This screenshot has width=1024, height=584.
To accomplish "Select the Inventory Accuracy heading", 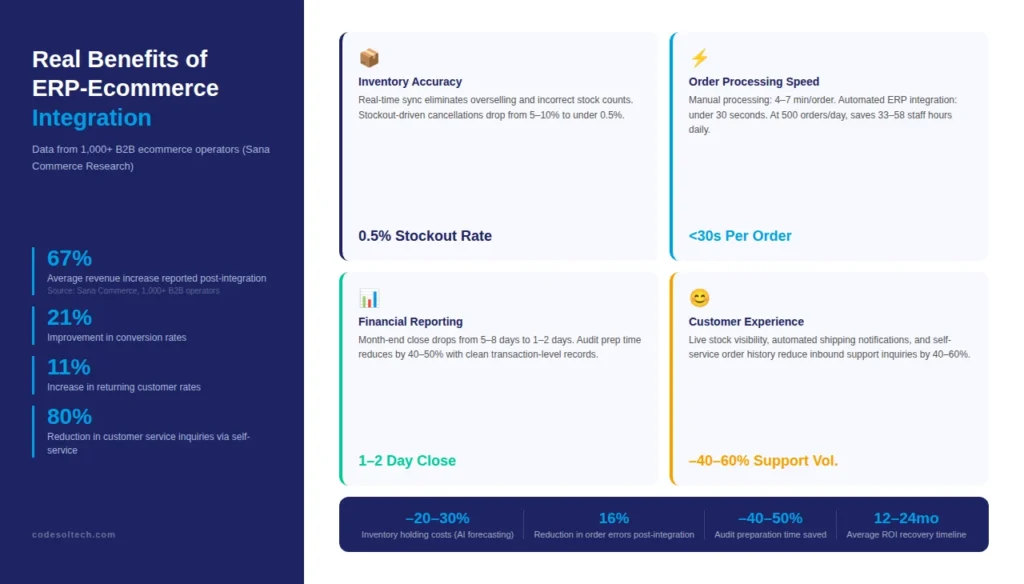I will [410, 82].
